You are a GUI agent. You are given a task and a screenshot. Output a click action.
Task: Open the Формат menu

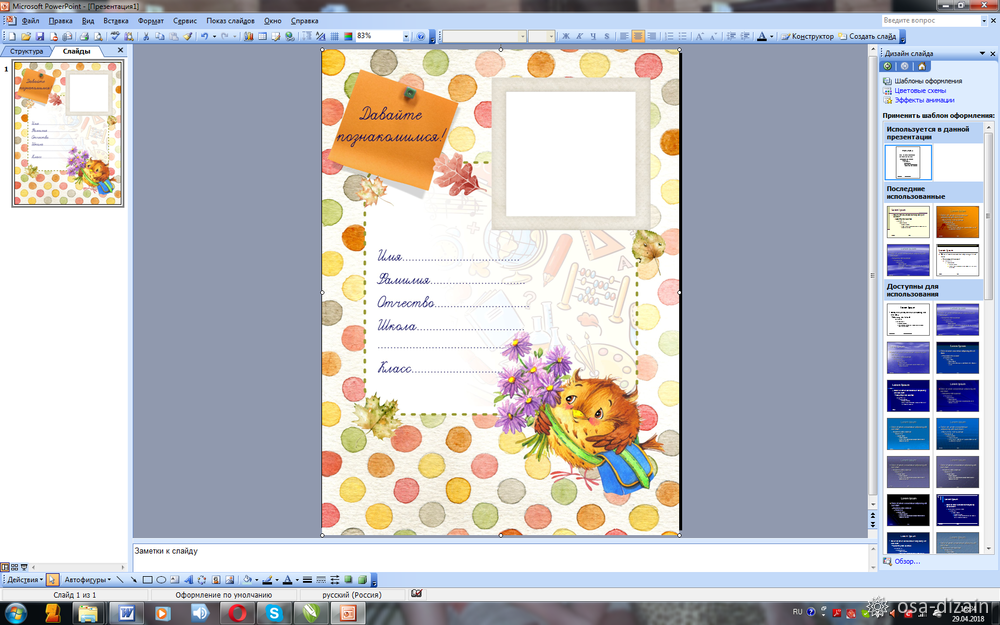coord(151,21)
